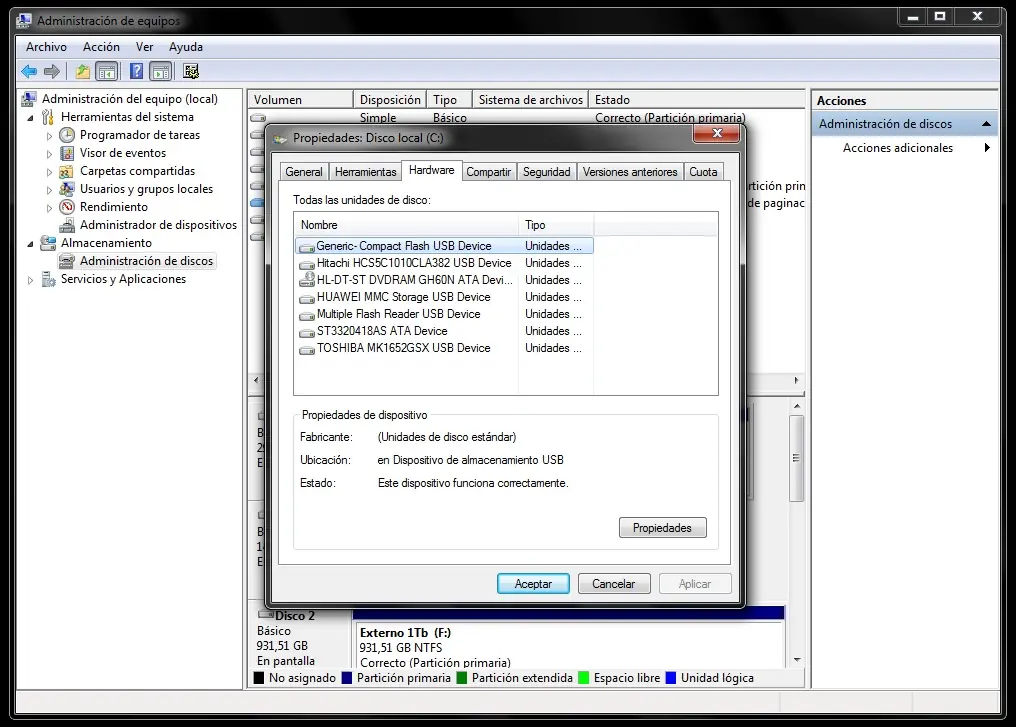This screenshot has height=727, width=1016.
Task: Select Administración de discos in the tree
Action: (x=146, y=260)
